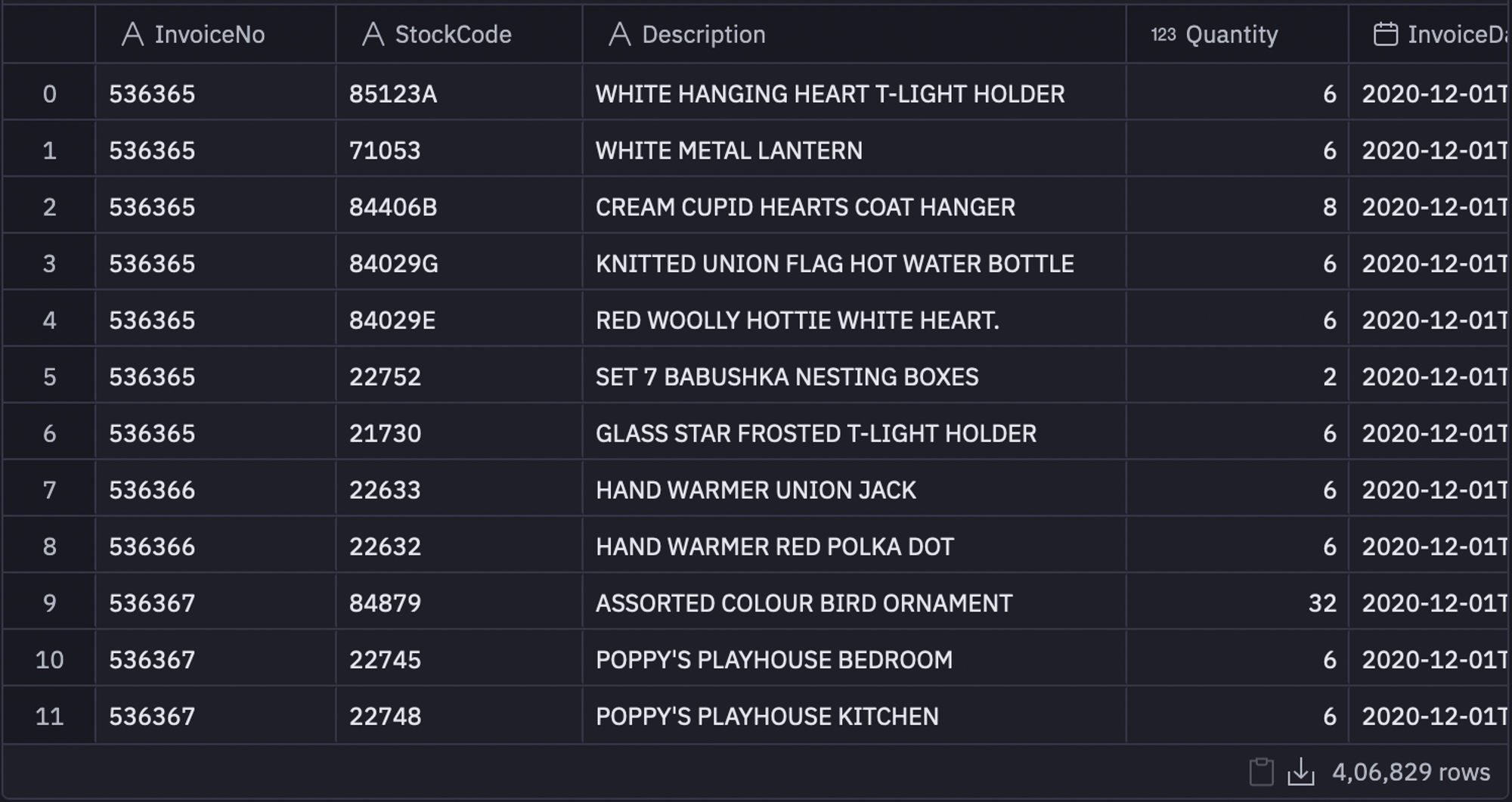Viewport: 1512px width, 802px height.
Task: Click HAND WARMER UNION JACK cell
Action: coord(854,490)
